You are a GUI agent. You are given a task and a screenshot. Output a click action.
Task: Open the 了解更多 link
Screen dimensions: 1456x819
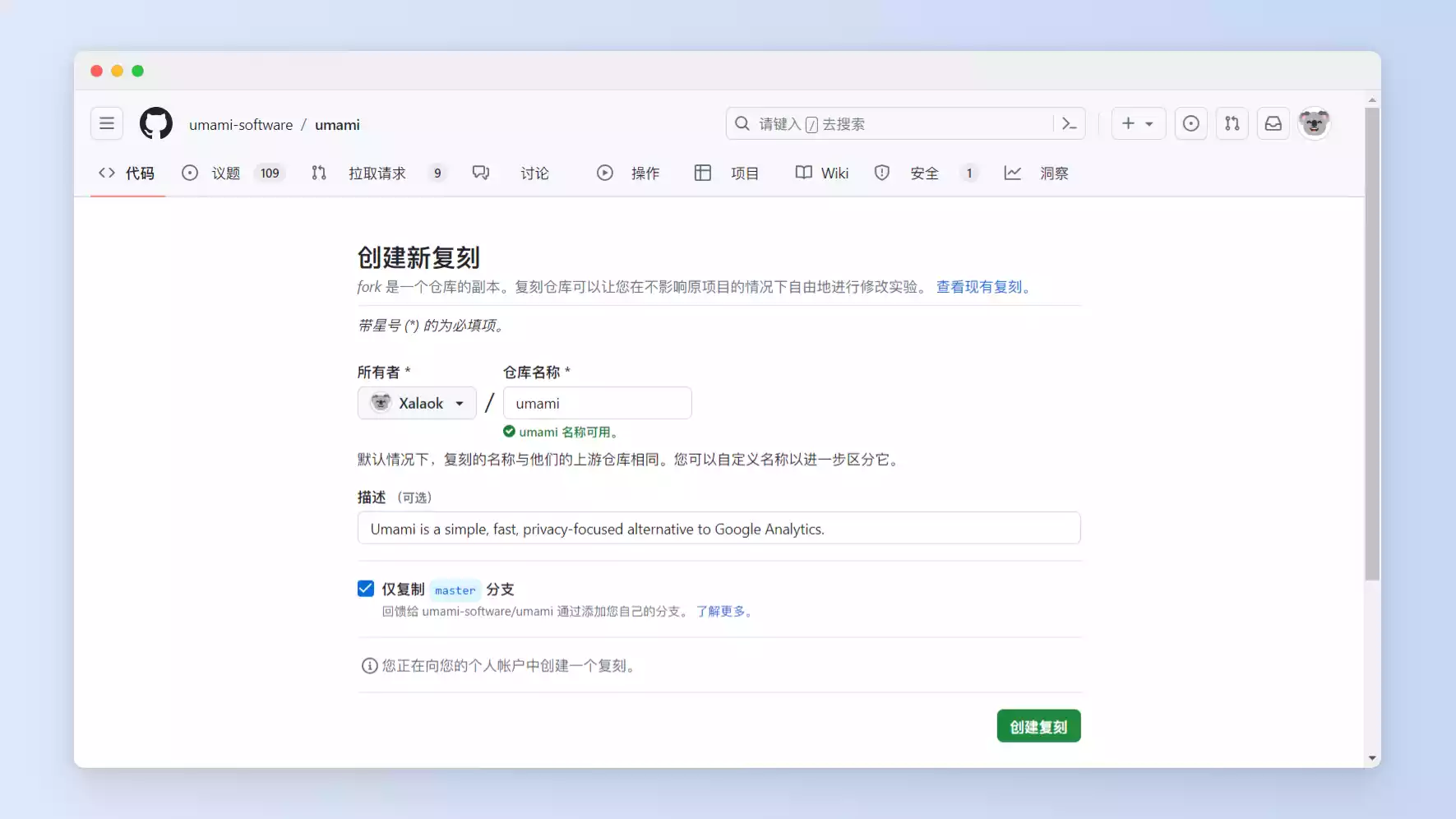(x=724, y=611)
